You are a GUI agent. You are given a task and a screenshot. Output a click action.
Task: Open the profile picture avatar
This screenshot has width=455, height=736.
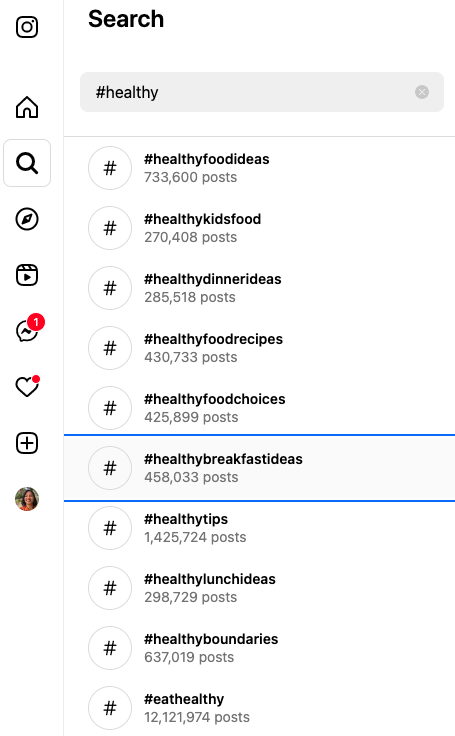tap(27, 499)
